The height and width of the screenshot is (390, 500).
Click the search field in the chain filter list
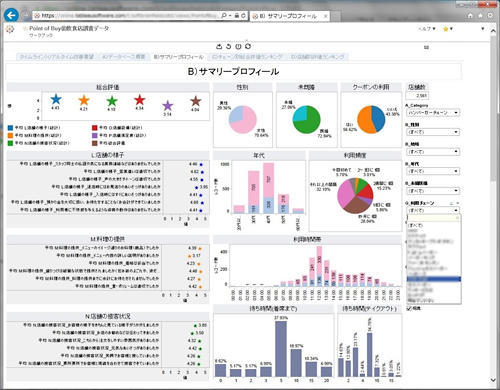[x=433, y=218]
